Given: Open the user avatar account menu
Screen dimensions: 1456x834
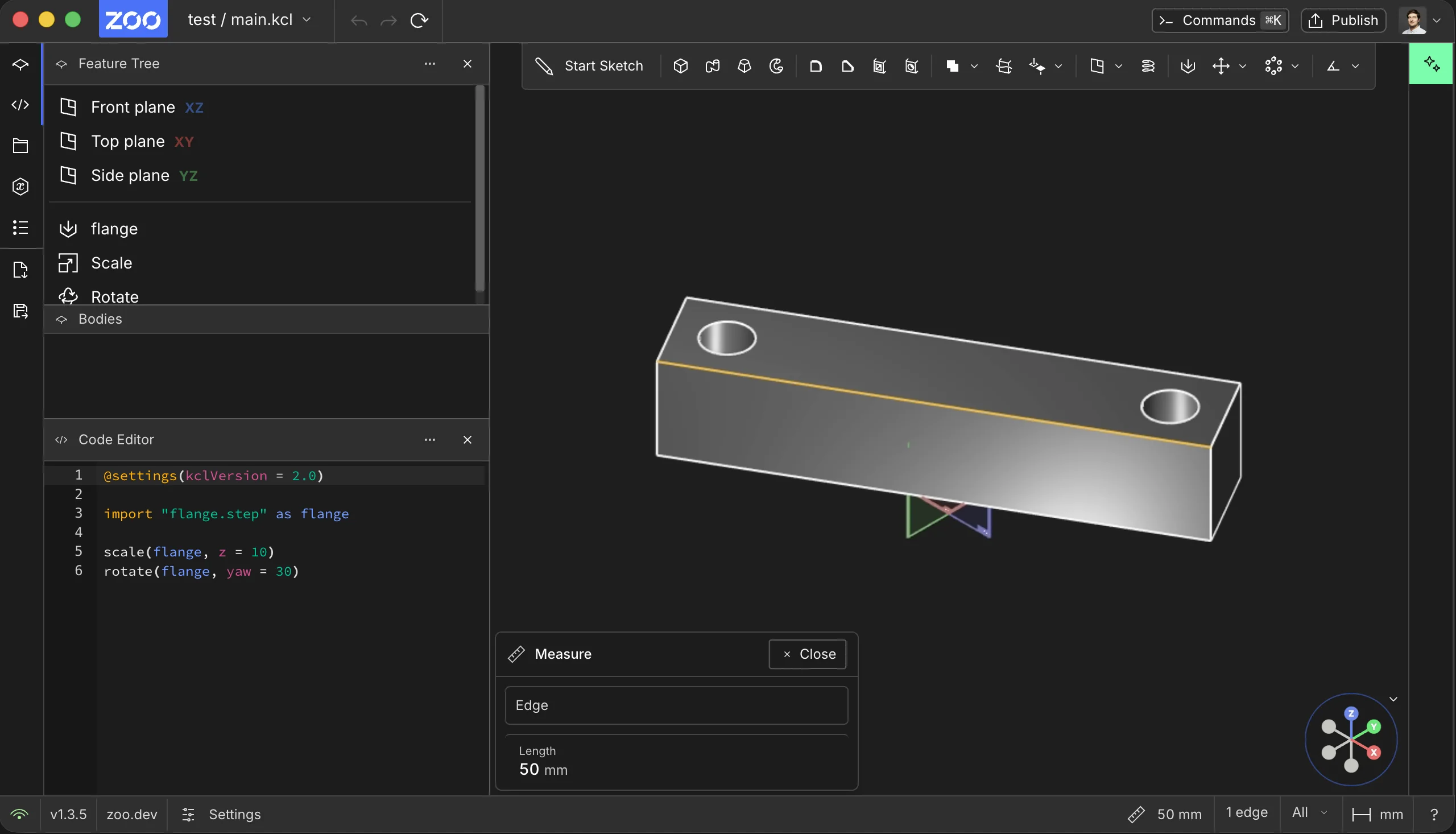Looking at the screenshot, I should pyautogui.click(x=1421, y=20).
